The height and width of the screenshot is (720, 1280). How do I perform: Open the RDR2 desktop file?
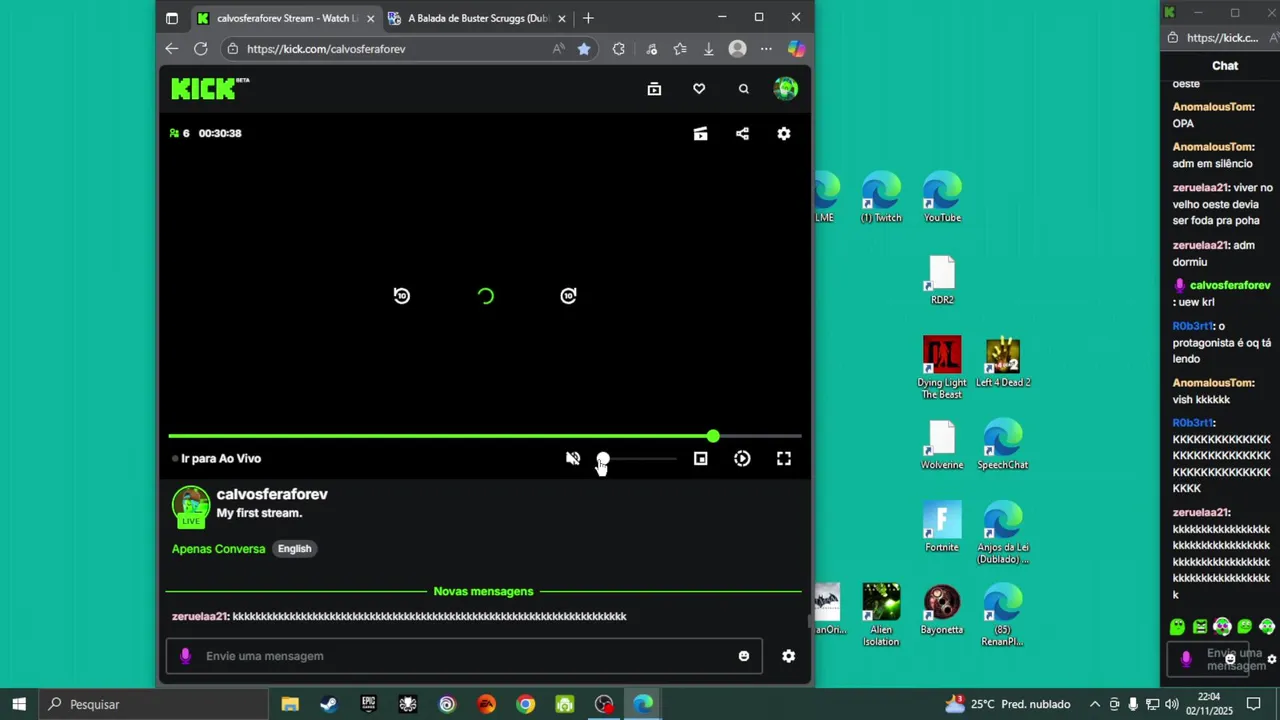(942, 280)
